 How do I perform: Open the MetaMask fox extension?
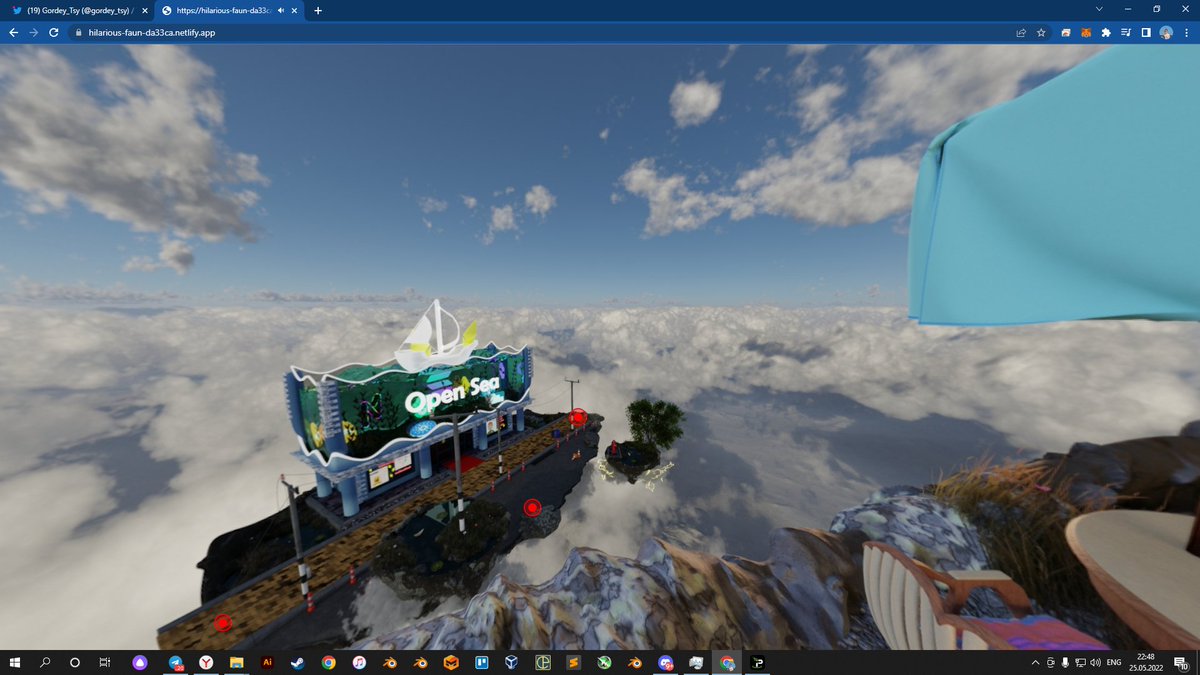click(x=1086, y=32)
